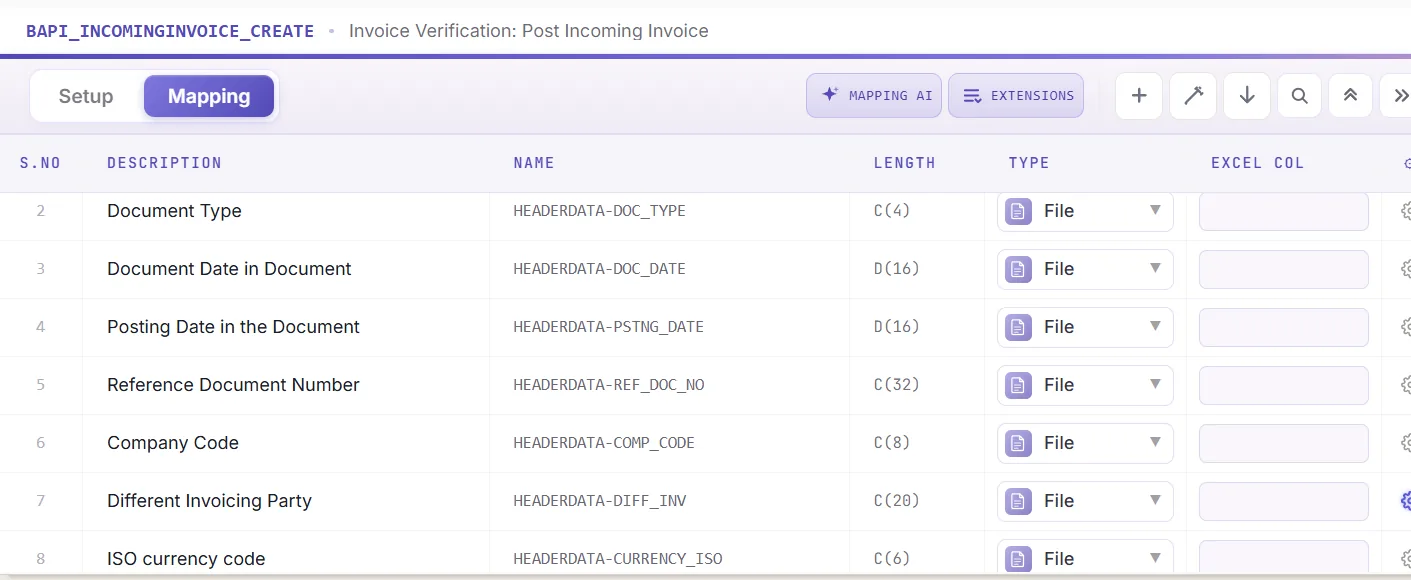Select Document Date in Document description
The width and height of the screenshot is (1411, 580).
(229, 269)
